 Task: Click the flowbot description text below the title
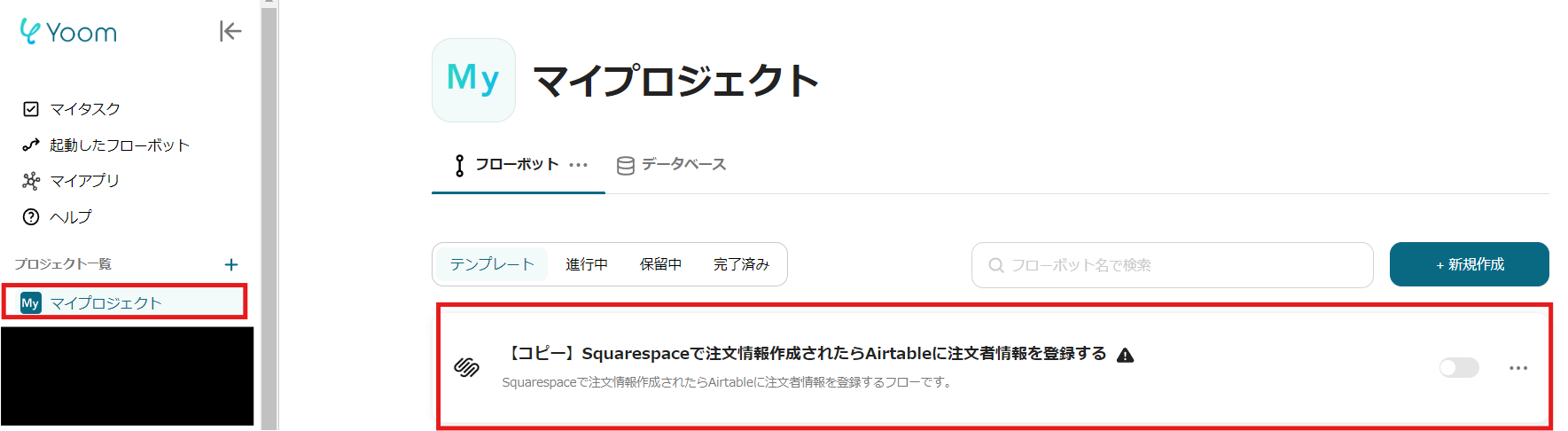(727, 383)
